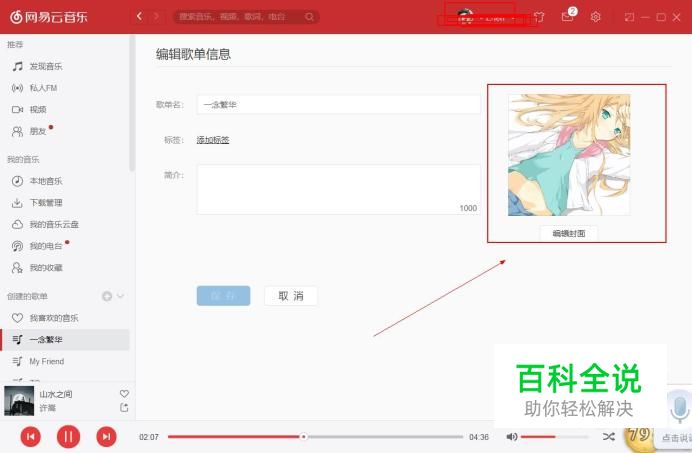This screenshot has width=692, height=453.
Task: Share the current song icon
Action: tap(124, 408)
